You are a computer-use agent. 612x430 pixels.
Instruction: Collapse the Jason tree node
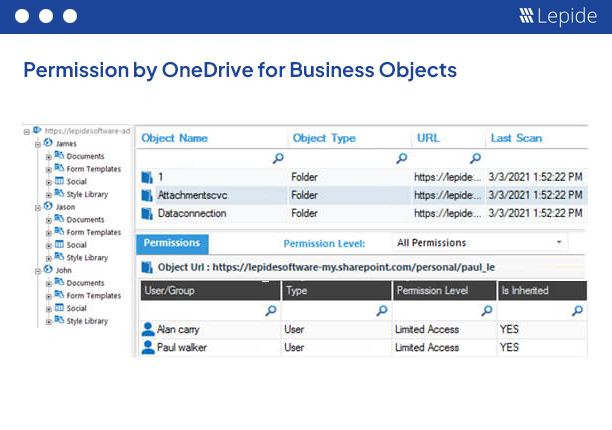[38, 208]
